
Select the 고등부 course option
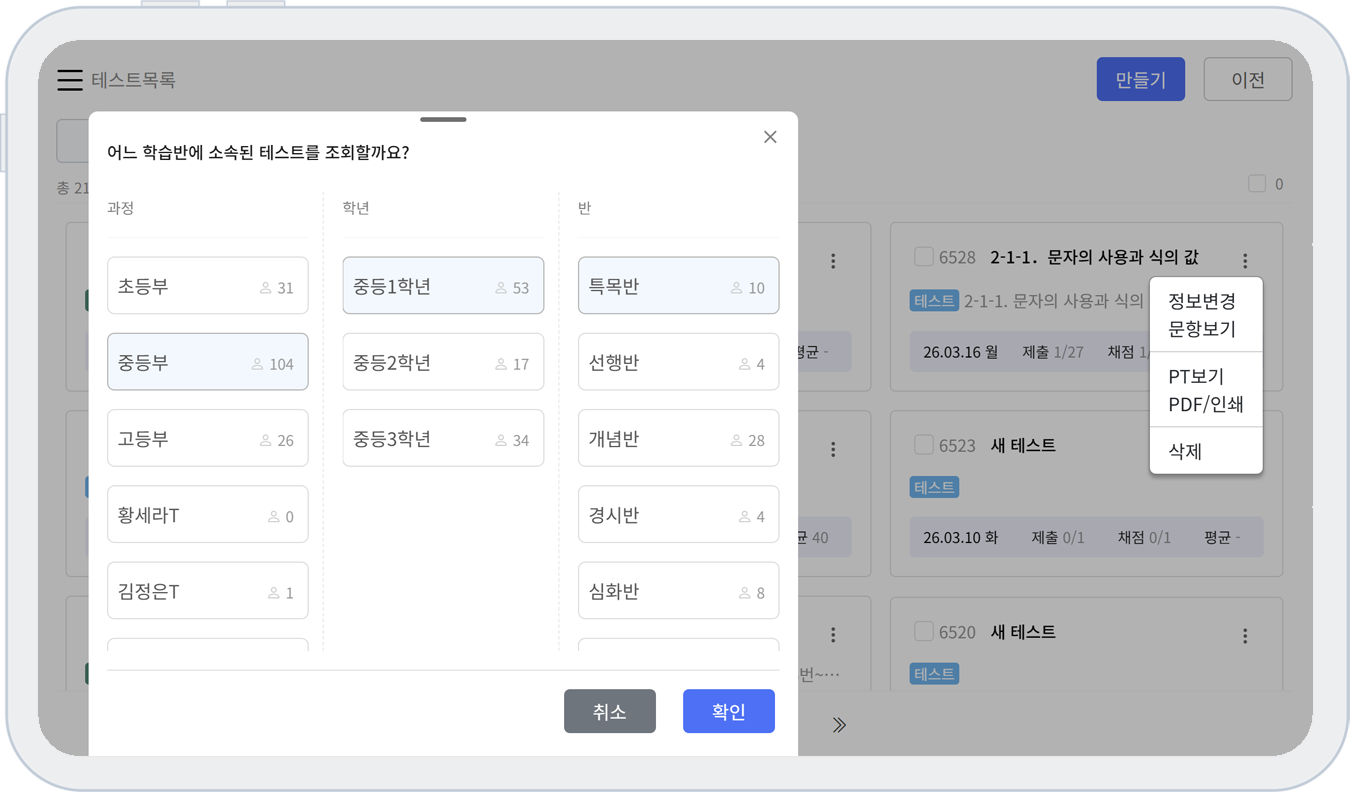[207, 439]
